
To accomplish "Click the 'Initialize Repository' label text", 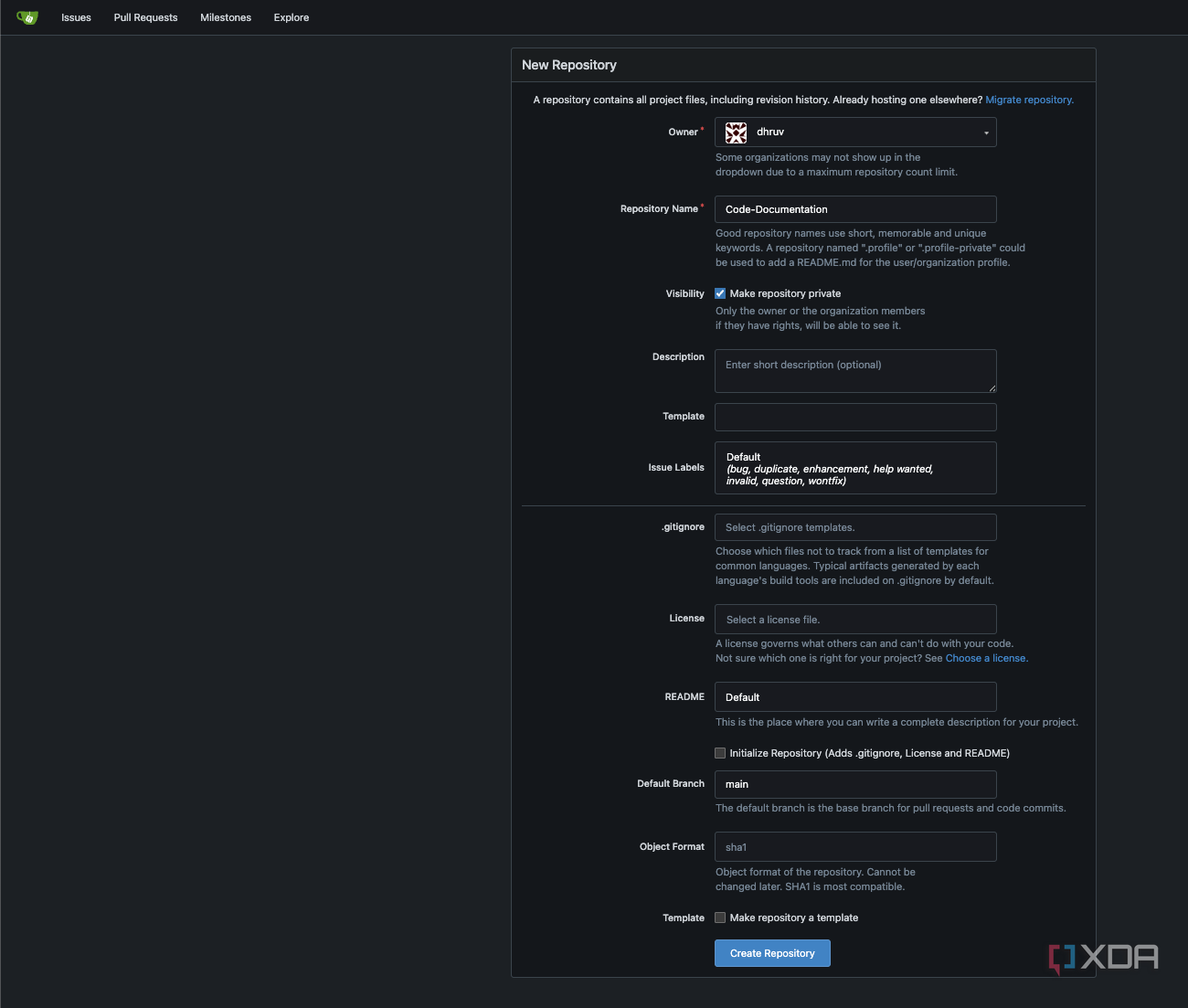I will [869, 753].
